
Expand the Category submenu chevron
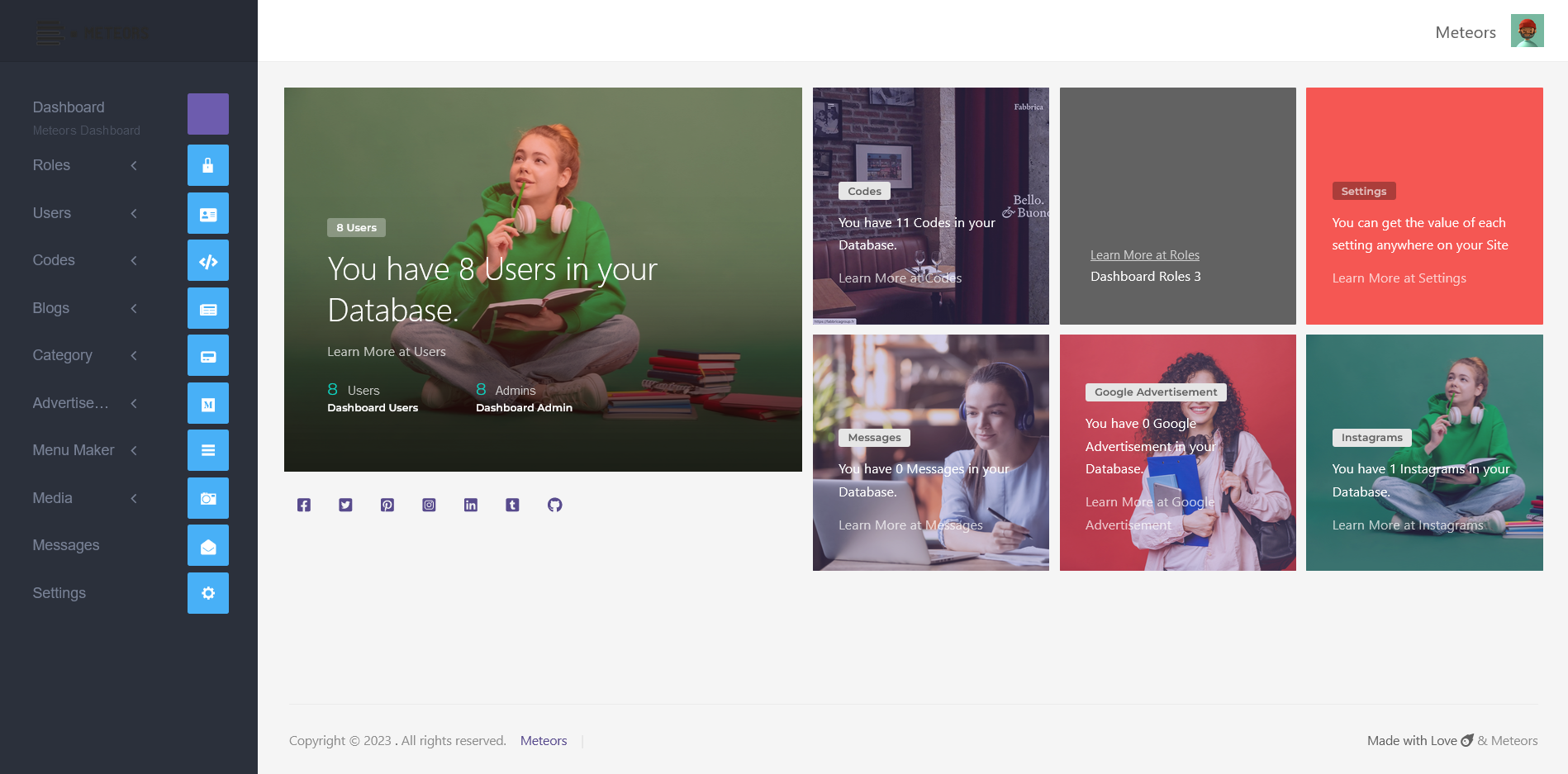pyautogui.click(x=134, y=355)
